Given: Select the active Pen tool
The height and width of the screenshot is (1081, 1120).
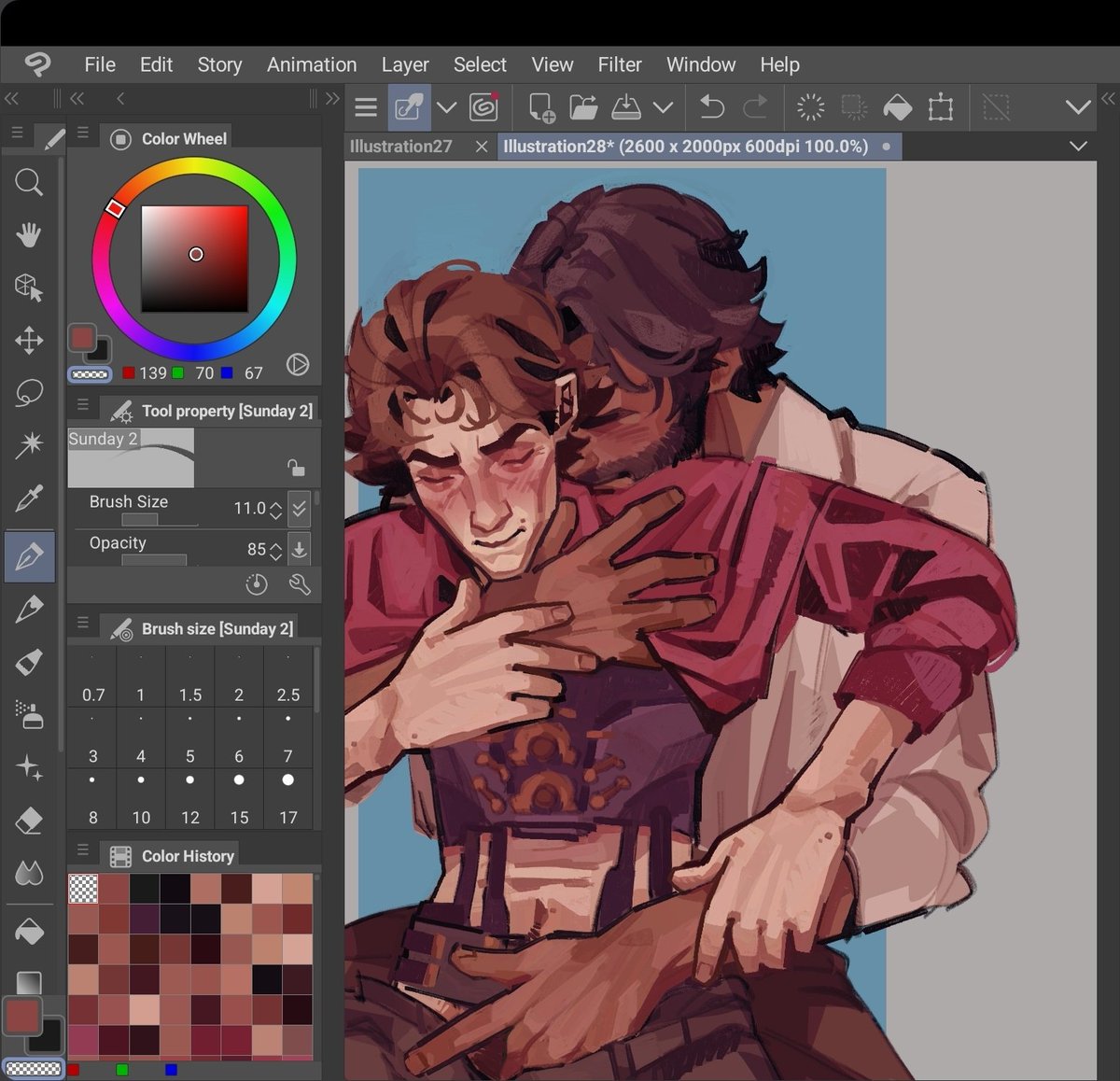Looking at the screenshot, I should tap(29, 556).
